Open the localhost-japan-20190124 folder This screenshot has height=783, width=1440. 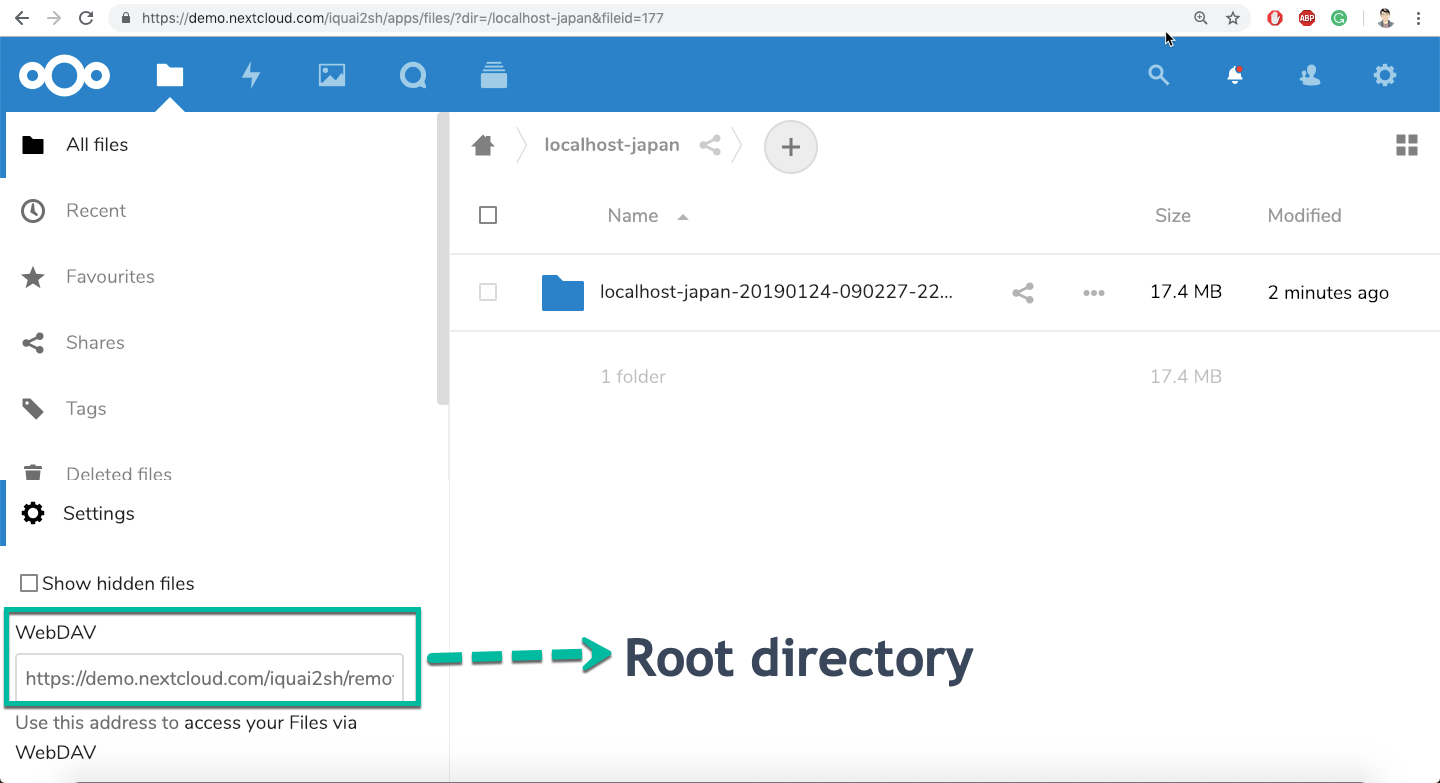tap(775, 292)
